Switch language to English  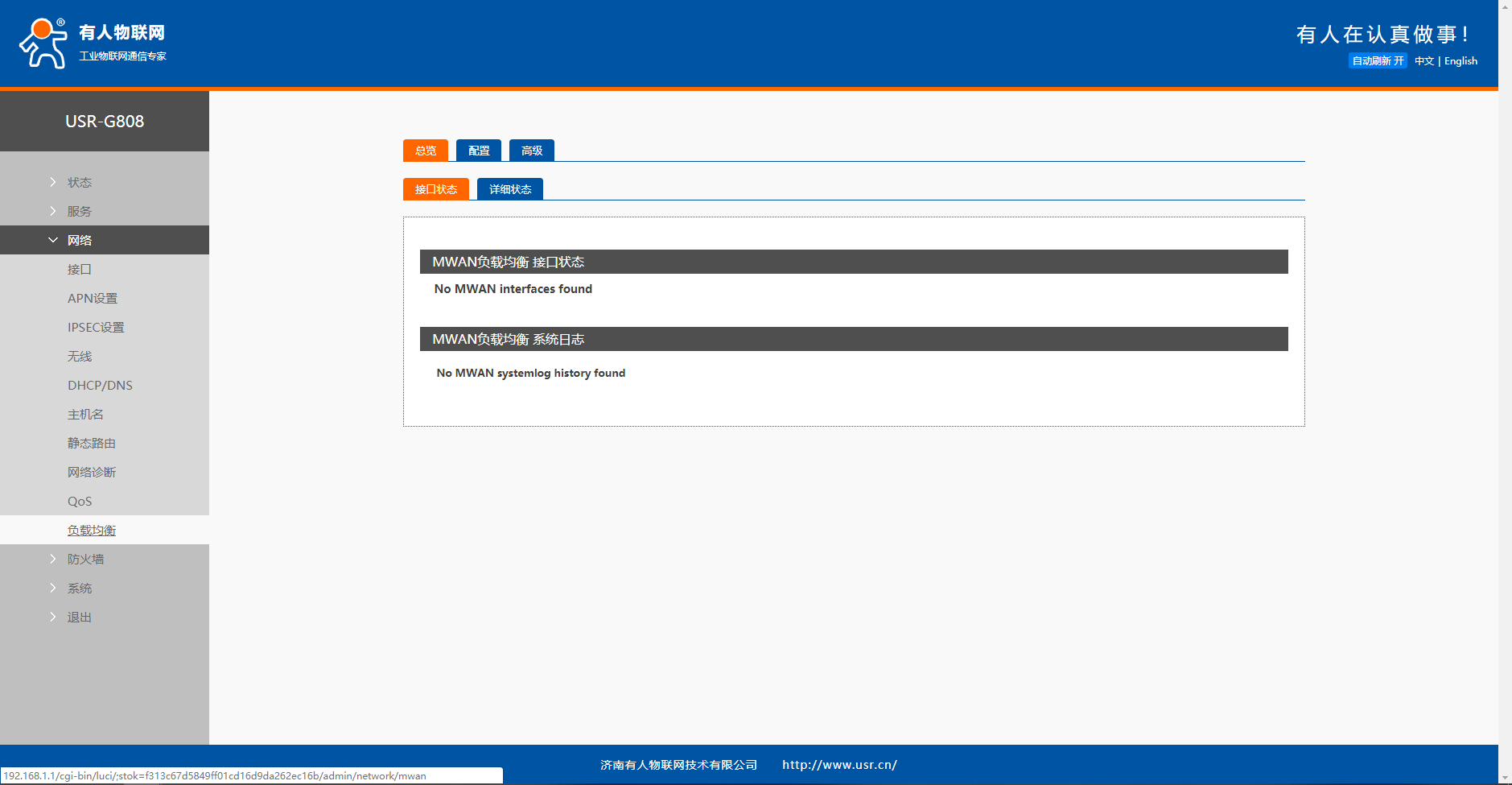coord(1461,61)
